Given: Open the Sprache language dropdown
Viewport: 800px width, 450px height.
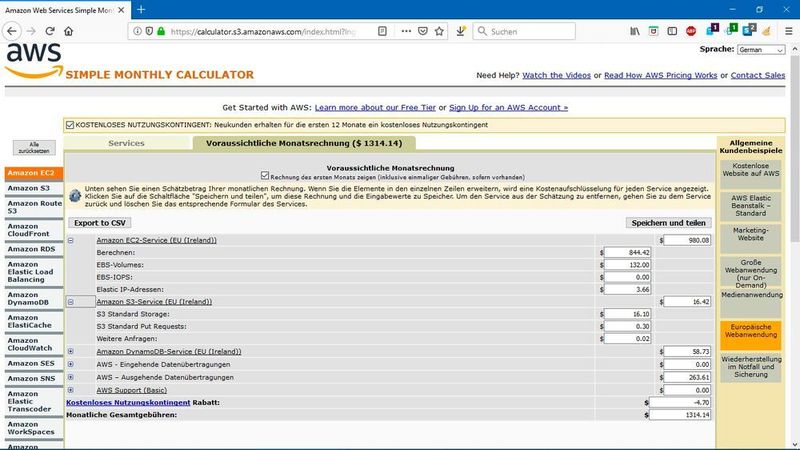Looking at the screenshot, I should (x=761, y=49).
